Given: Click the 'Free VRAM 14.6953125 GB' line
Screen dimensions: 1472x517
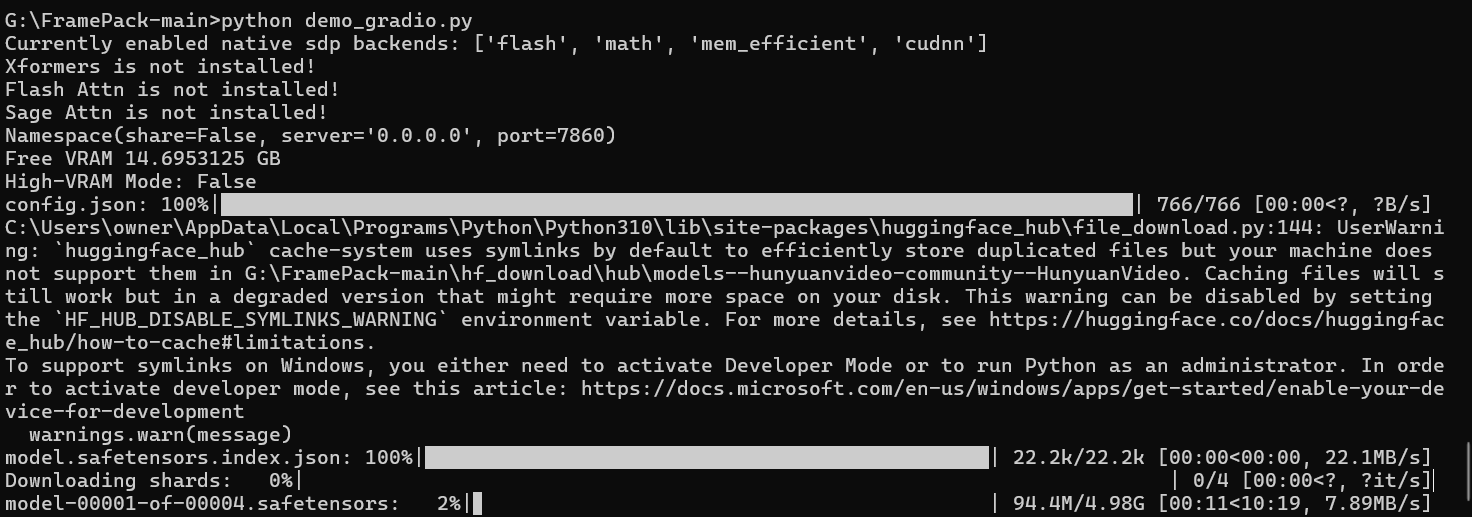Looking at the screenshot, I should (143, 159).
